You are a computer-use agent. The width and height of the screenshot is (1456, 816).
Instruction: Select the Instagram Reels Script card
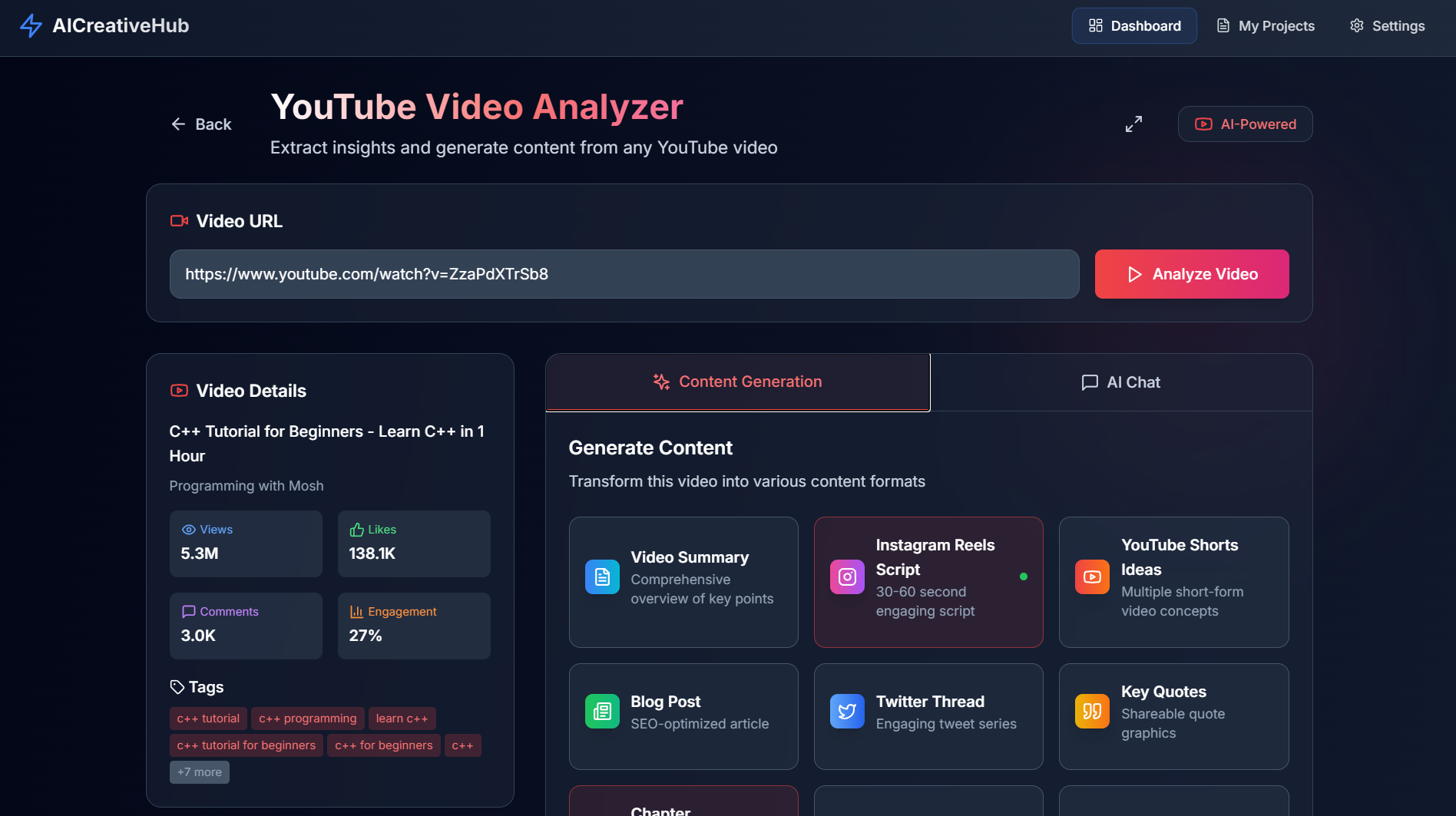[928, 582]
